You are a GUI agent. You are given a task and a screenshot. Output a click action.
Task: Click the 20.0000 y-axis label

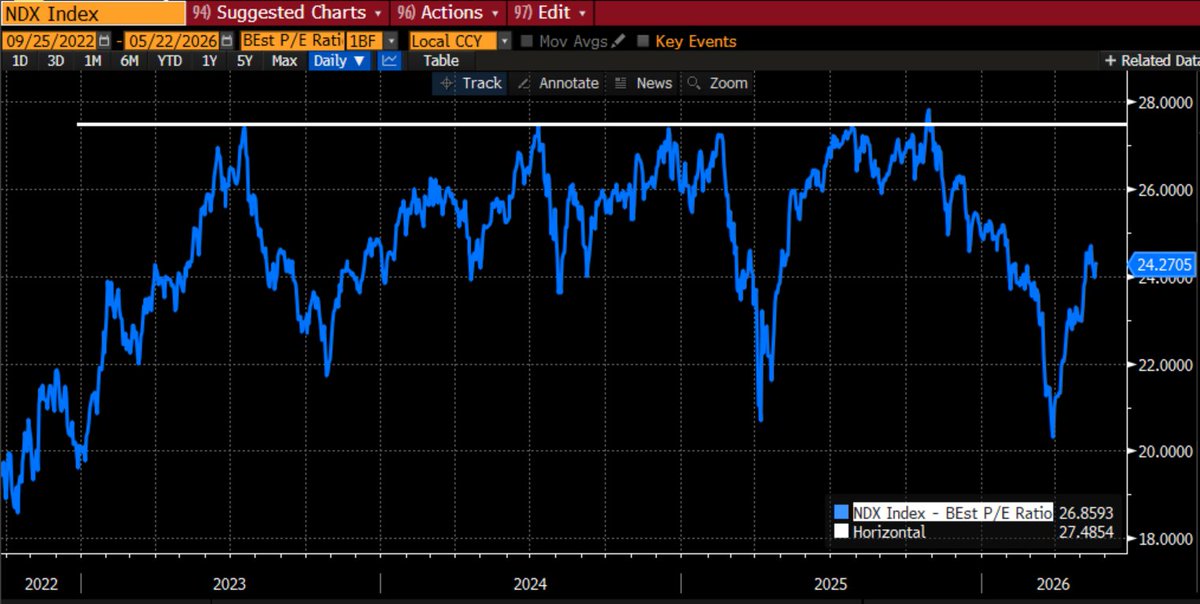click(x=1167, y=451)
